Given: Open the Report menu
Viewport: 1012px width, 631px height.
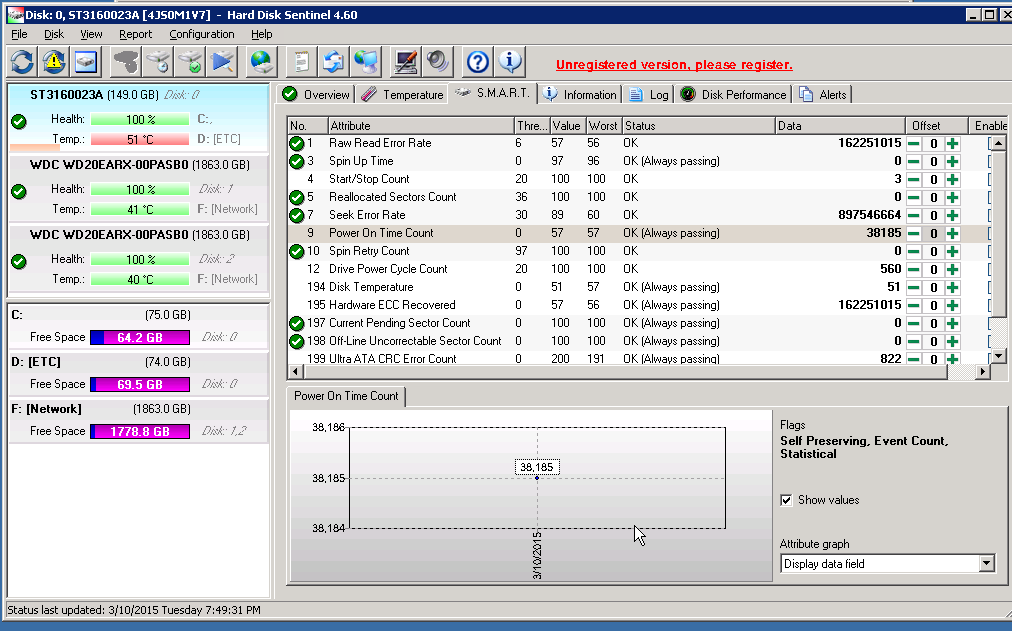Looking at the screenshot, I should (x=135, y=34).
